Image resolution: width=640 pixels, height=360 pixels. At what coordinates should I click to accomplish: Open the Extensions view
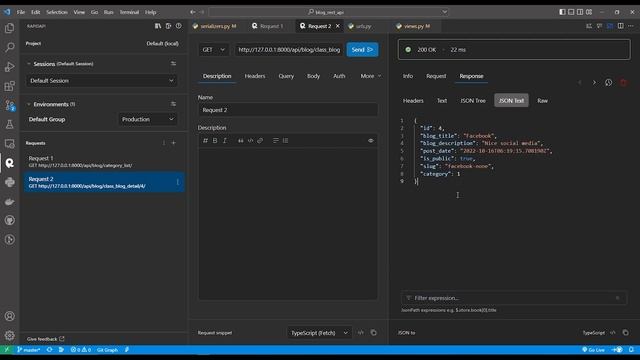(9, 86)
